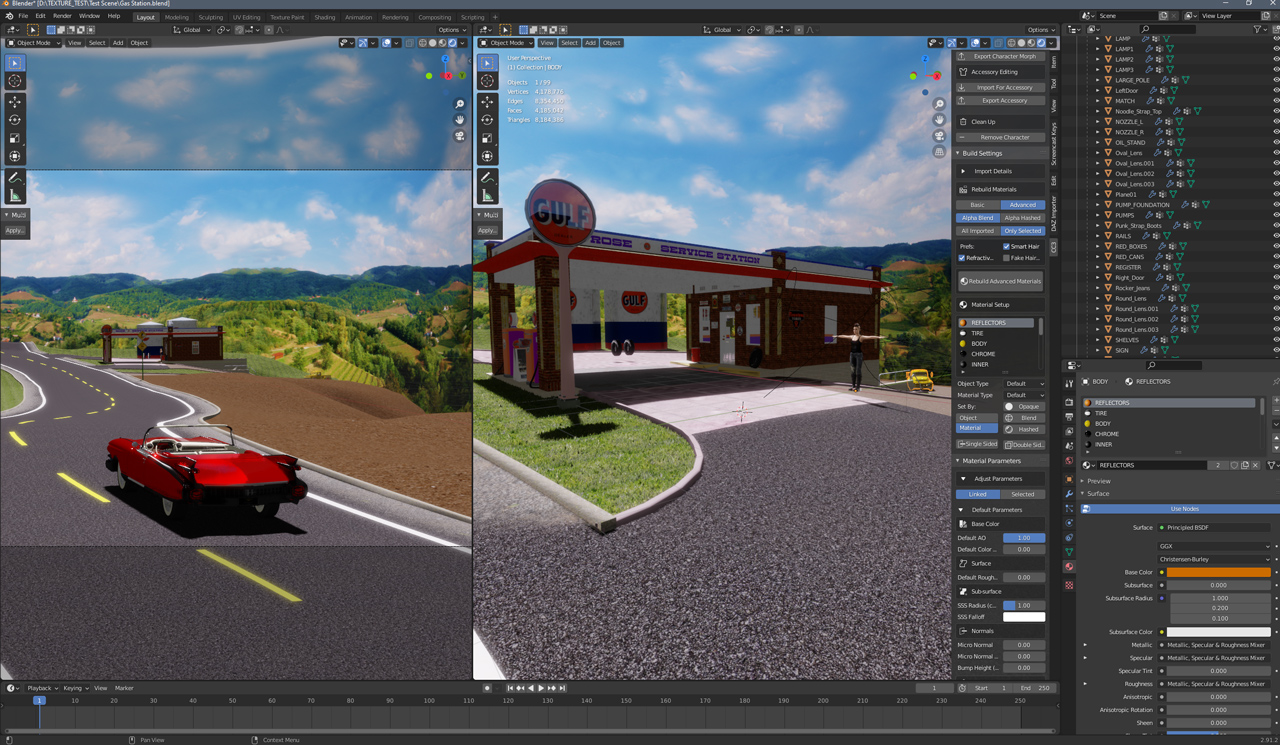This screenshot has width=1280, height=745.
Task: Open the Material Type Default dropdown
Action: click(x=1024, y=395)
